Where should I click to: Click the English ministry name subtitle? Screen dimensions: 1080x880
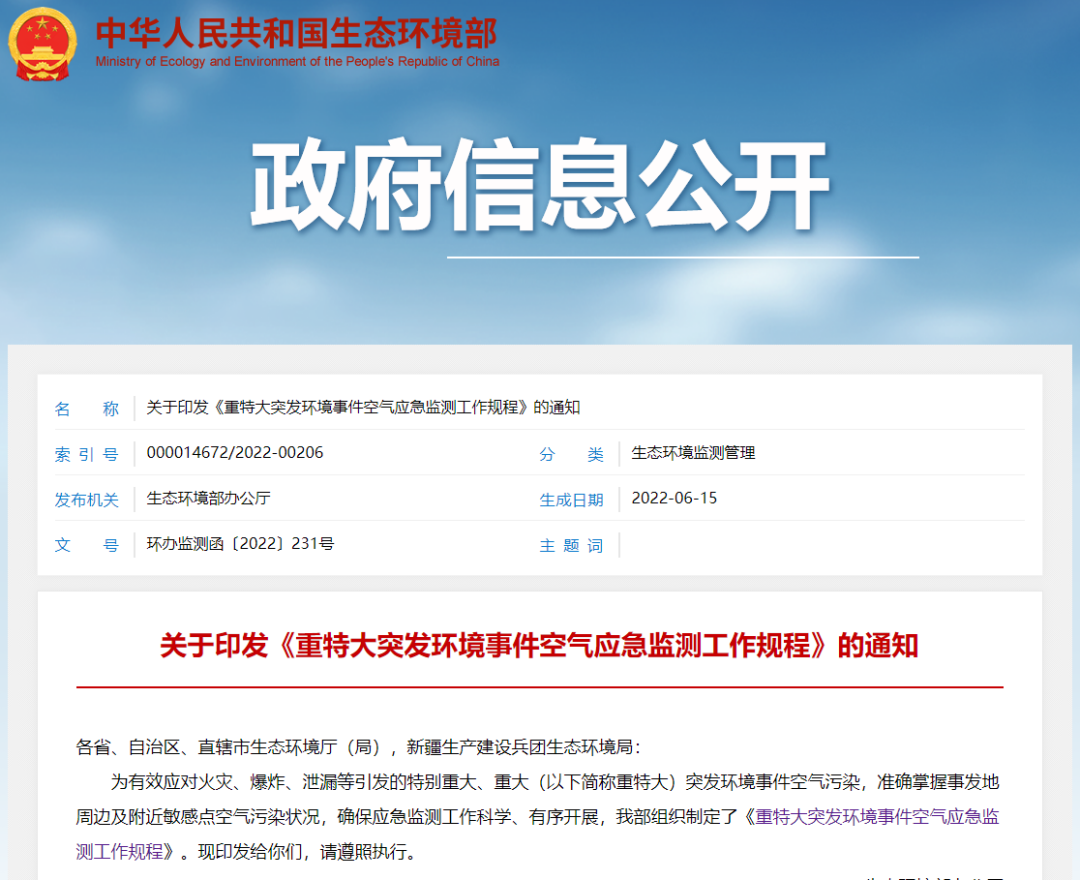(x=297, y=61)
